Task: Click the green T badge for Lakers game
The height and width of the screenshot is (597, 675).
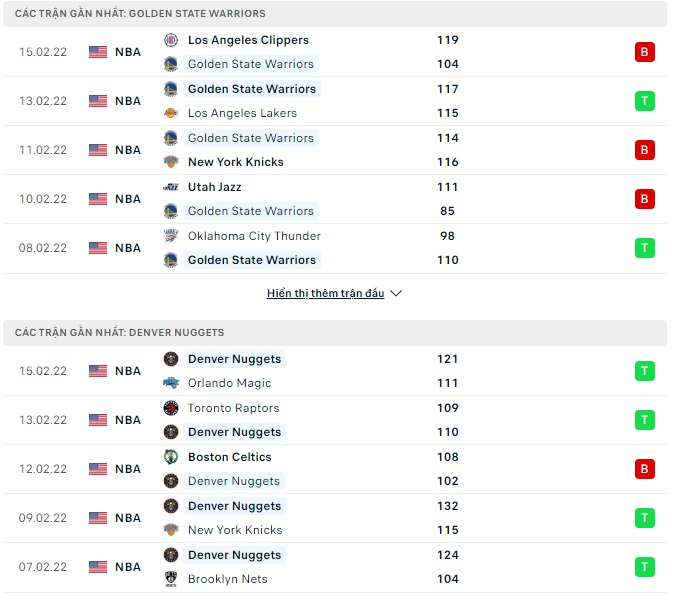Action: point(645,101)
